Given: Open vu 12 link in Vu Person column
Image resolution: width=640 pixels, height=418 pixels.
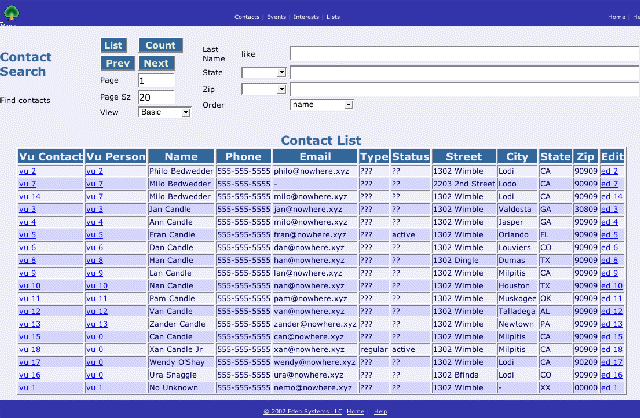Looking at the screenshot, I should (x=97, y=311).
